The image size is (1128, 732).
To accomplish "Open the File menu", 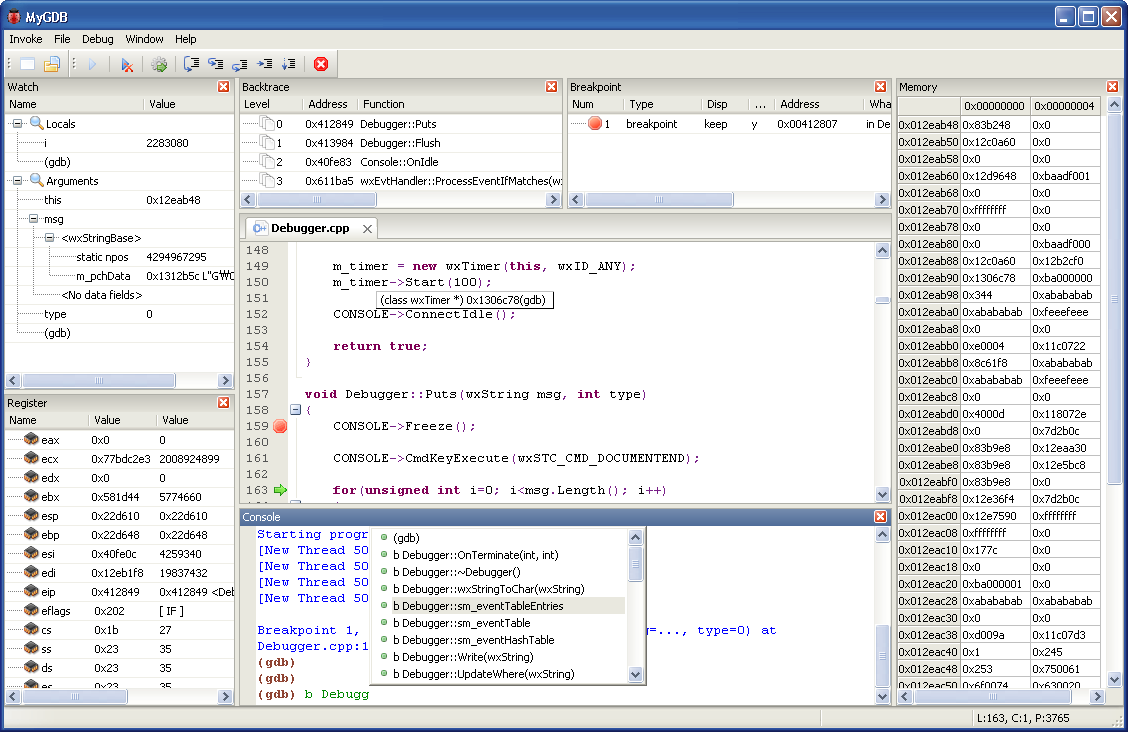I will 63,39.
